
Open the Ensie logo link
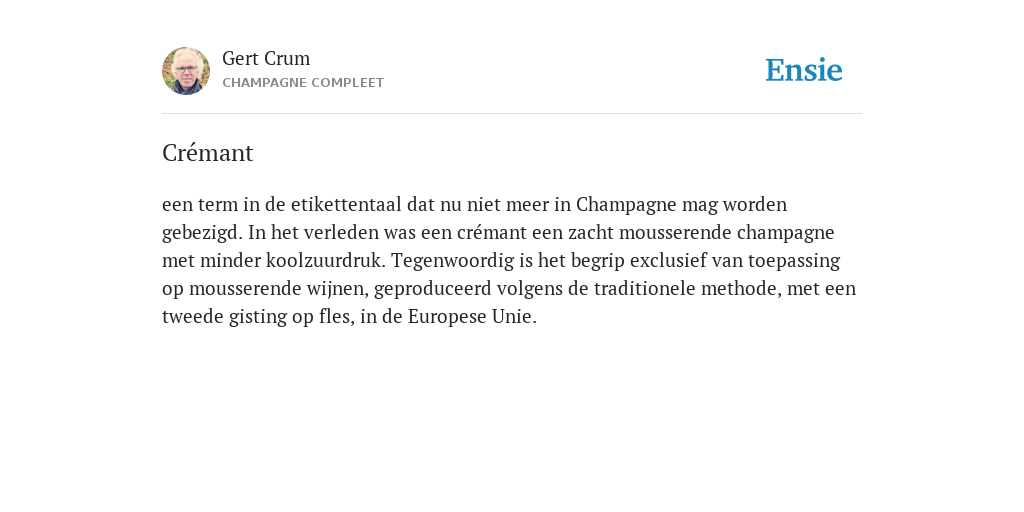coord(804,70)
